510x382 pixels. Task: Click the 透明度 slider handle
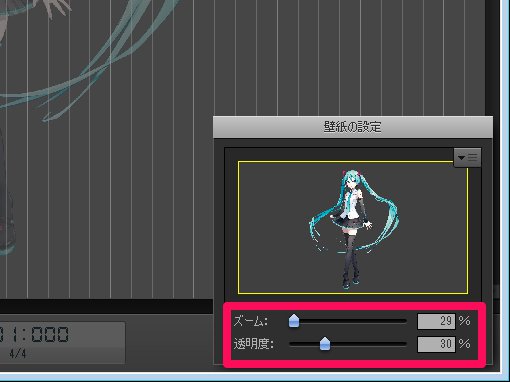pyautogui.click(x=325, y=344)
